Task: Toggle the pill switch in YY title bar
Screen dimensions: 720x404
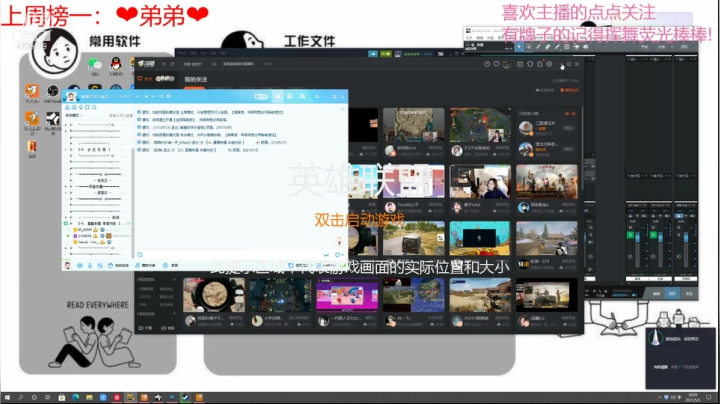Action: [261, 96]
